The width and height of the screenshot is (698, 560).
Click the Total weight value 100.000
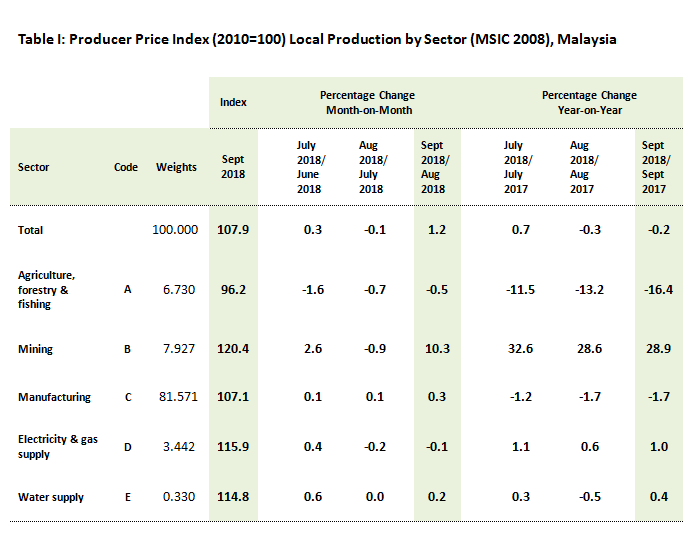pos(176,230)
